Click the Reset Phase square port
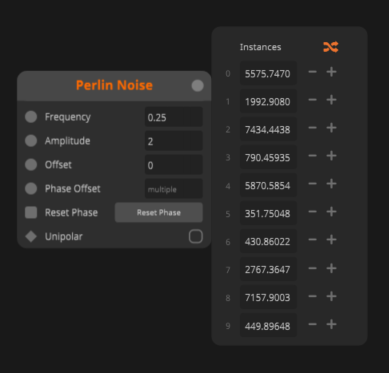This screenshot has height=373, width=389. (x=31, y=212)
